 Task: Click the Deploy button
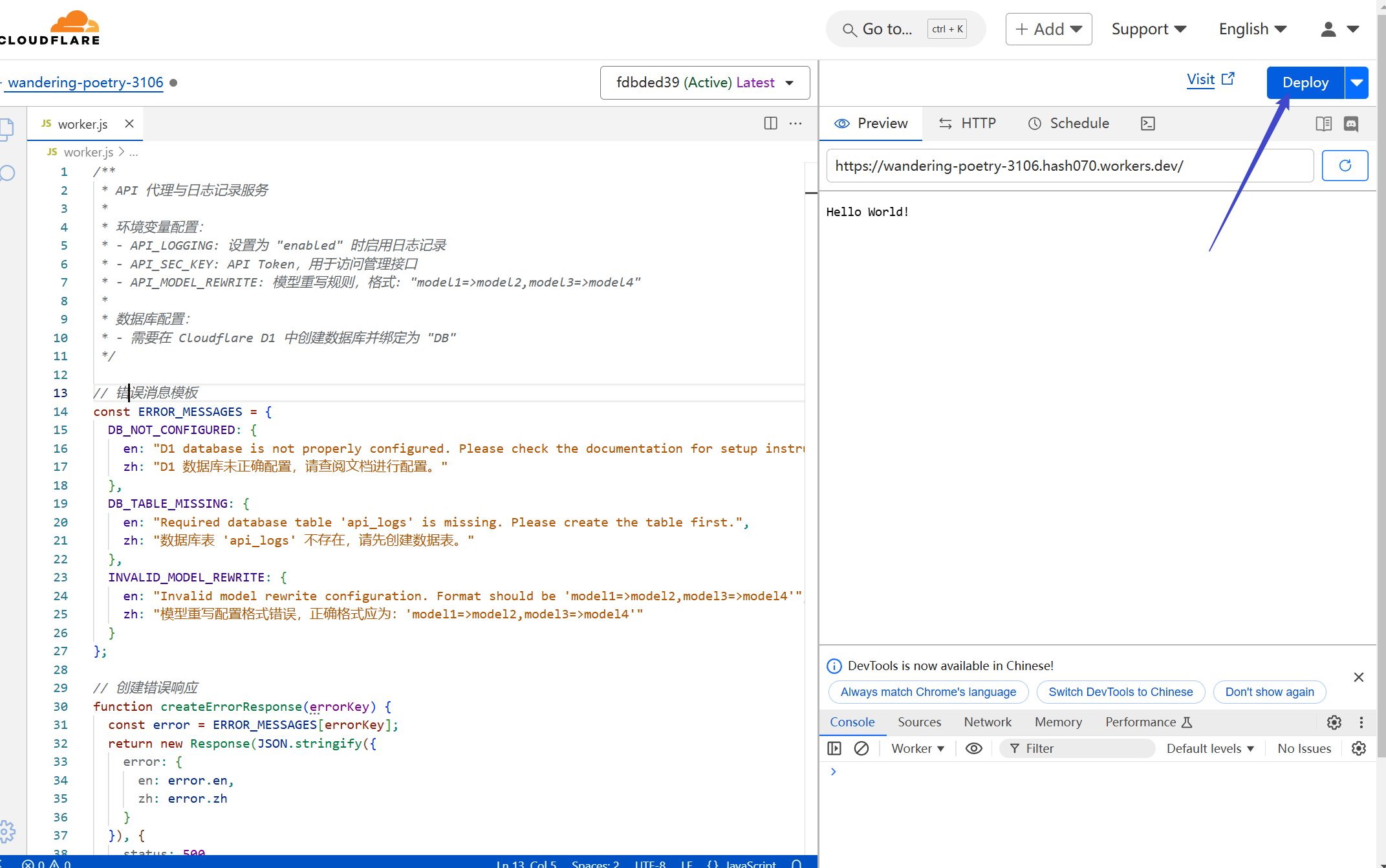[x=1305, y=83]
